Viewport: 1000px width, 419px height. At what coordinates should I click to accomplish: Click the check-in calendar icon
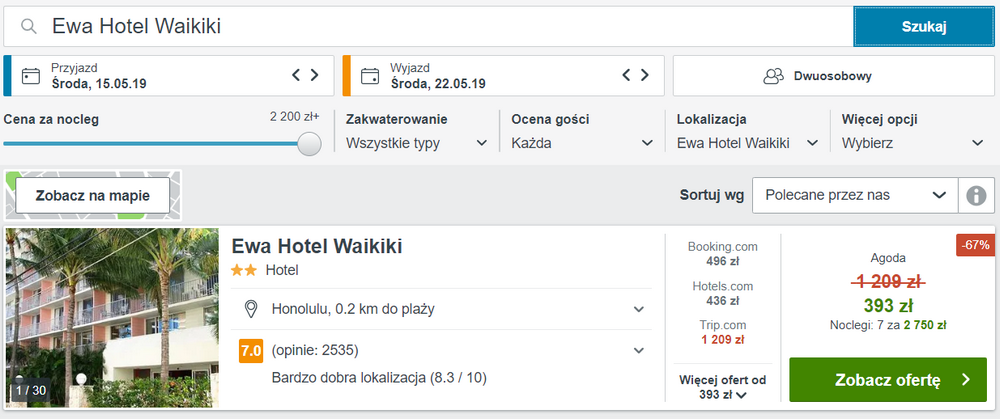tap(31, 76)
